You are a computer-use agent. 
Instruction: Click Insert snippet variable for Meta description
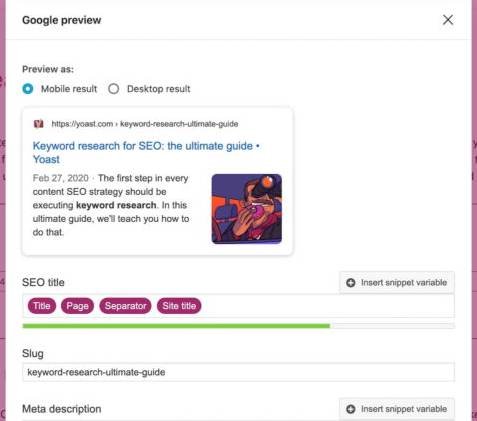click(x=397, y=409)
